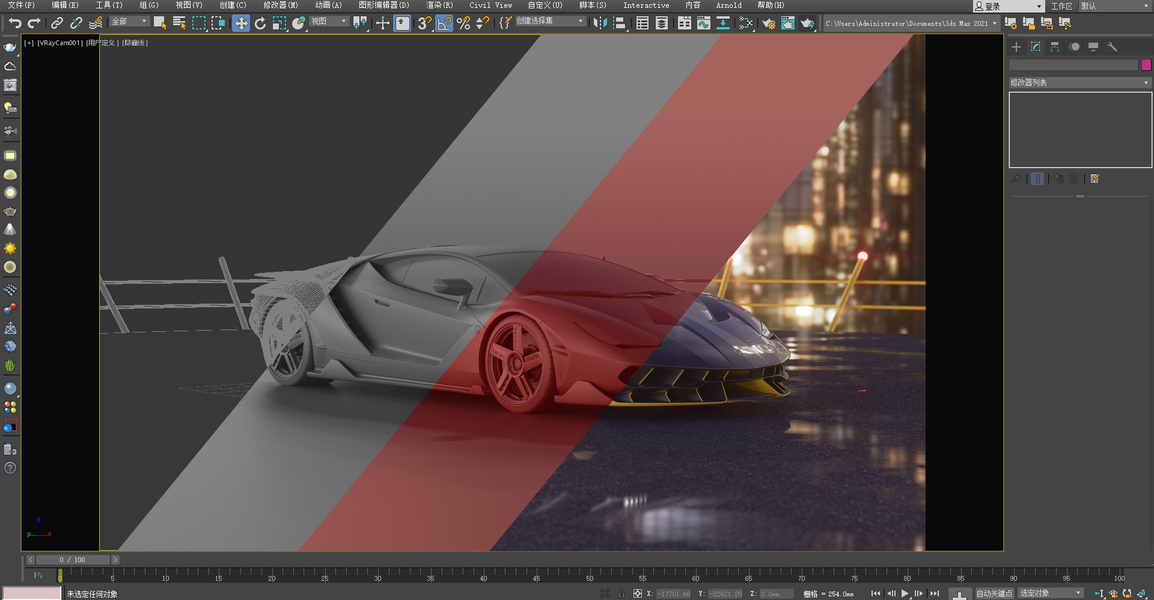The height and width of the screenshot is (600, 1154).
Task: Open the 登录 sign-in dropdown
Action: tap(1008, 6)
